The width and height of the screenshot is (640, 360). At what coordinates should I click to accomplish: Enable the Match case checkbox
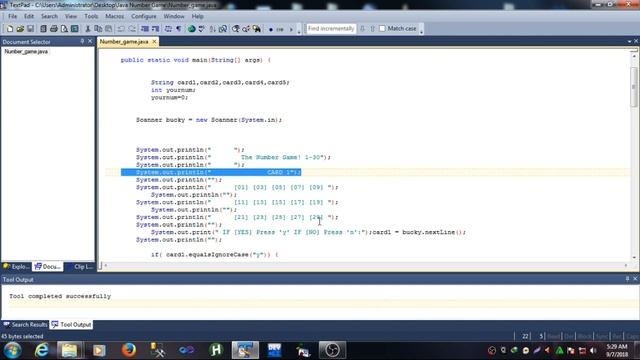pos(382,29)
